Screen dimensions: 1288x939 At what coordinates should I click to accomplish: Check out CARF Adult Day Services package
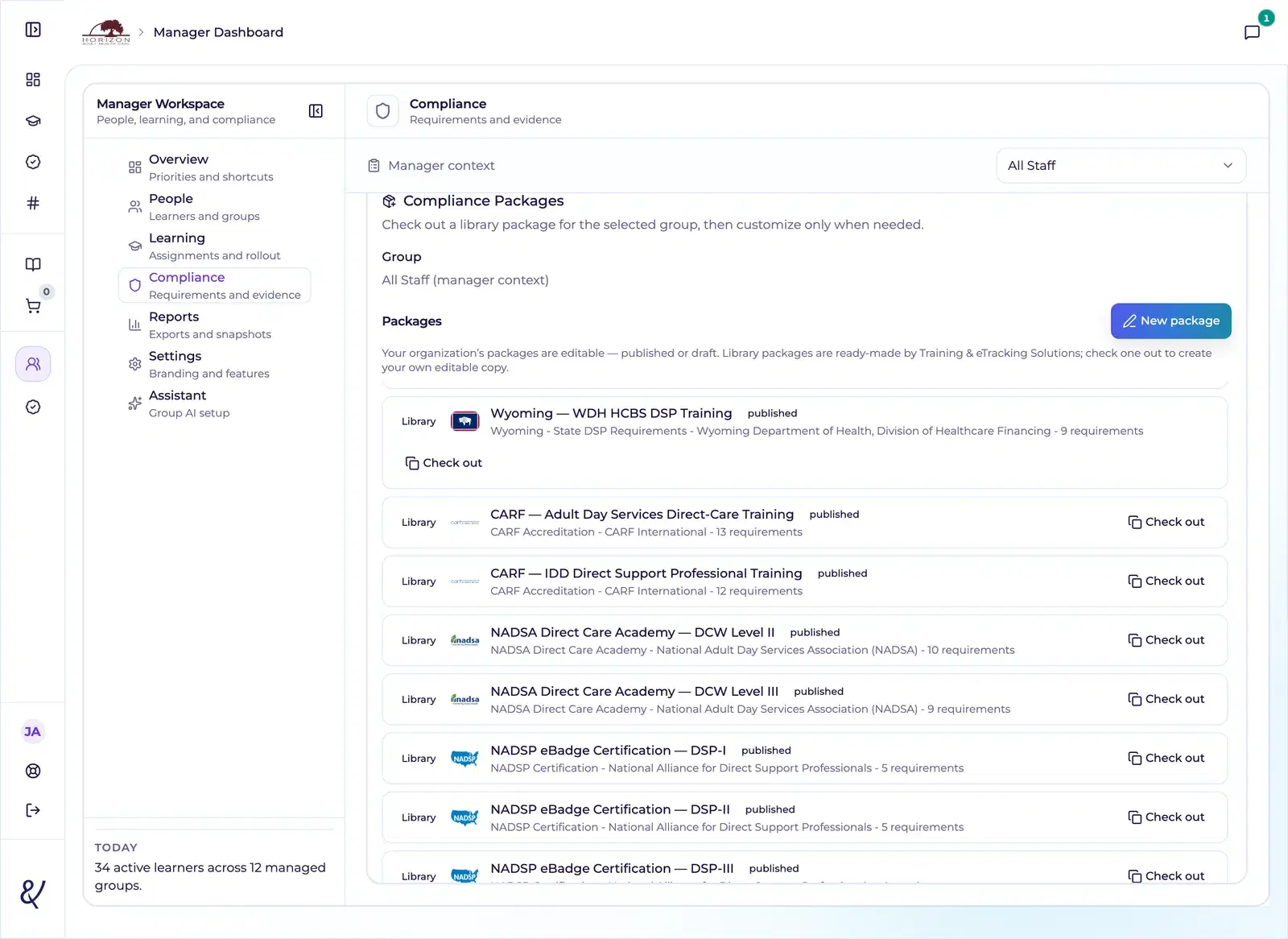point(1166,523)
